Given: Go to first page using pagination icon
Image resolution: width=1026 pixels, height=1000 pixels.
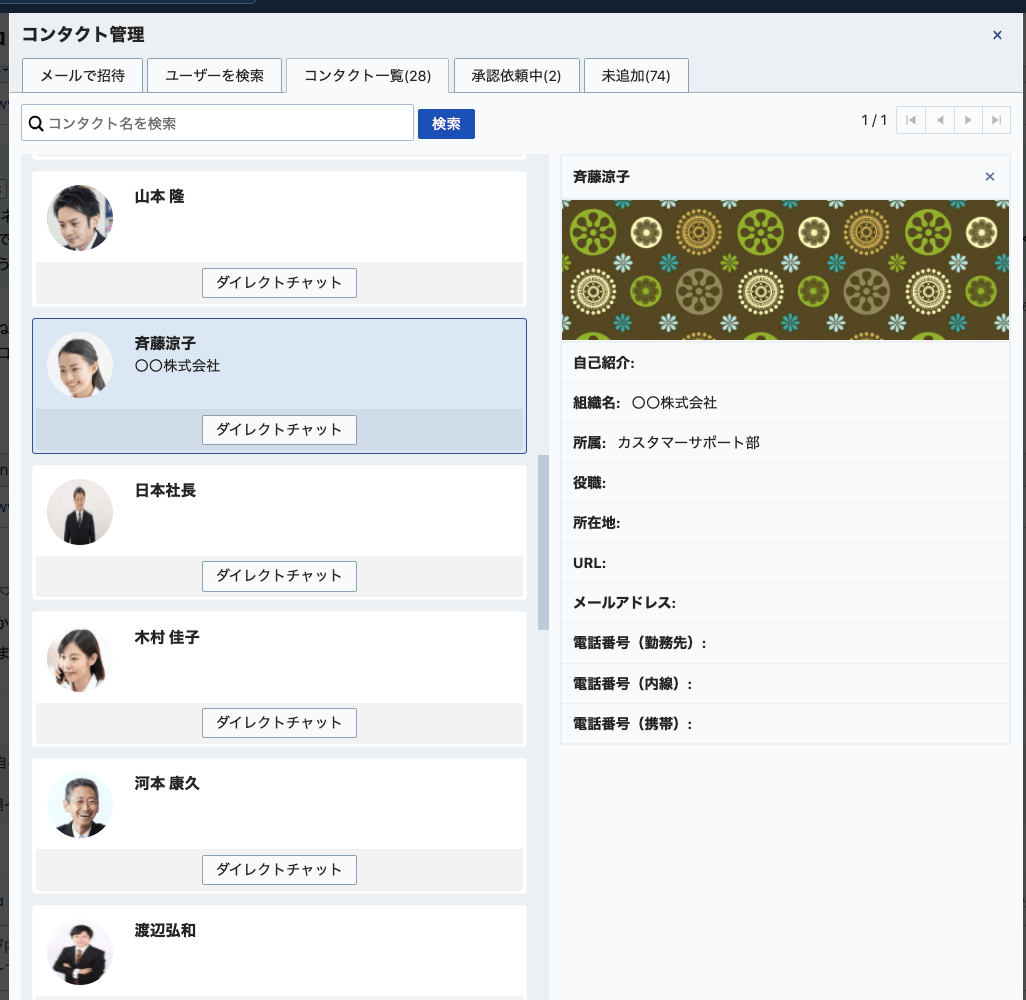Looking at the screenshot, I should (x=910, y=120).
